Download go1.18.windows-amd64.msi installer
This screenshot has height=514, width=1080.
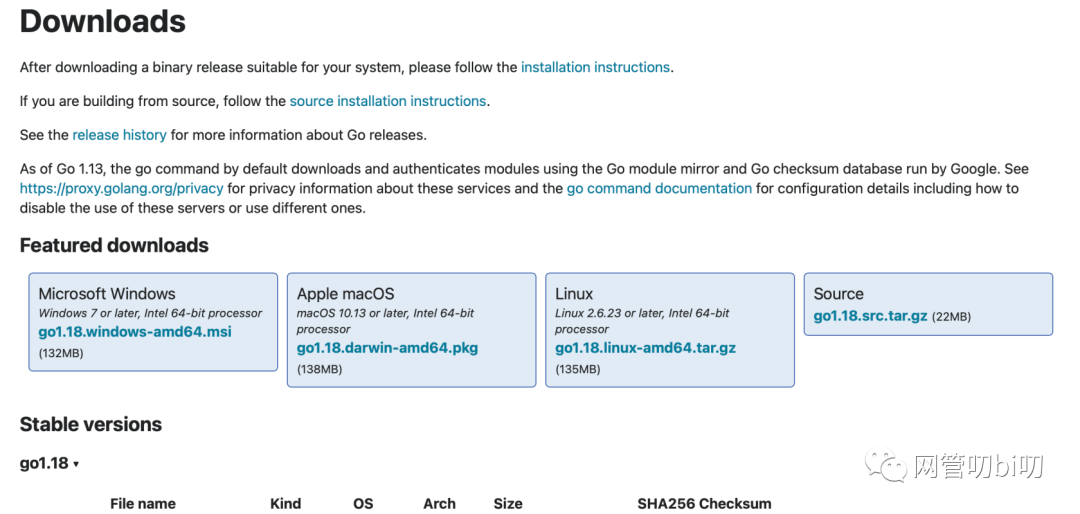tap(135, 331)
